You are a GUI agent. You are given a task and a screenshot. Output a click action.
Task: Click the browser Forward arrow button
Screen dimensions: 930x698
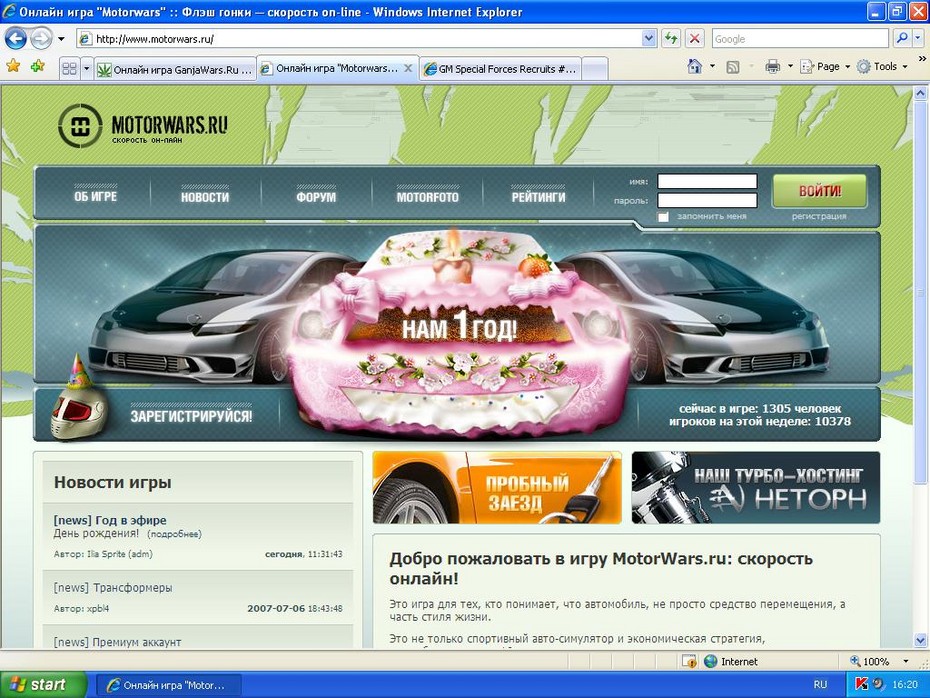pos(41,39)
